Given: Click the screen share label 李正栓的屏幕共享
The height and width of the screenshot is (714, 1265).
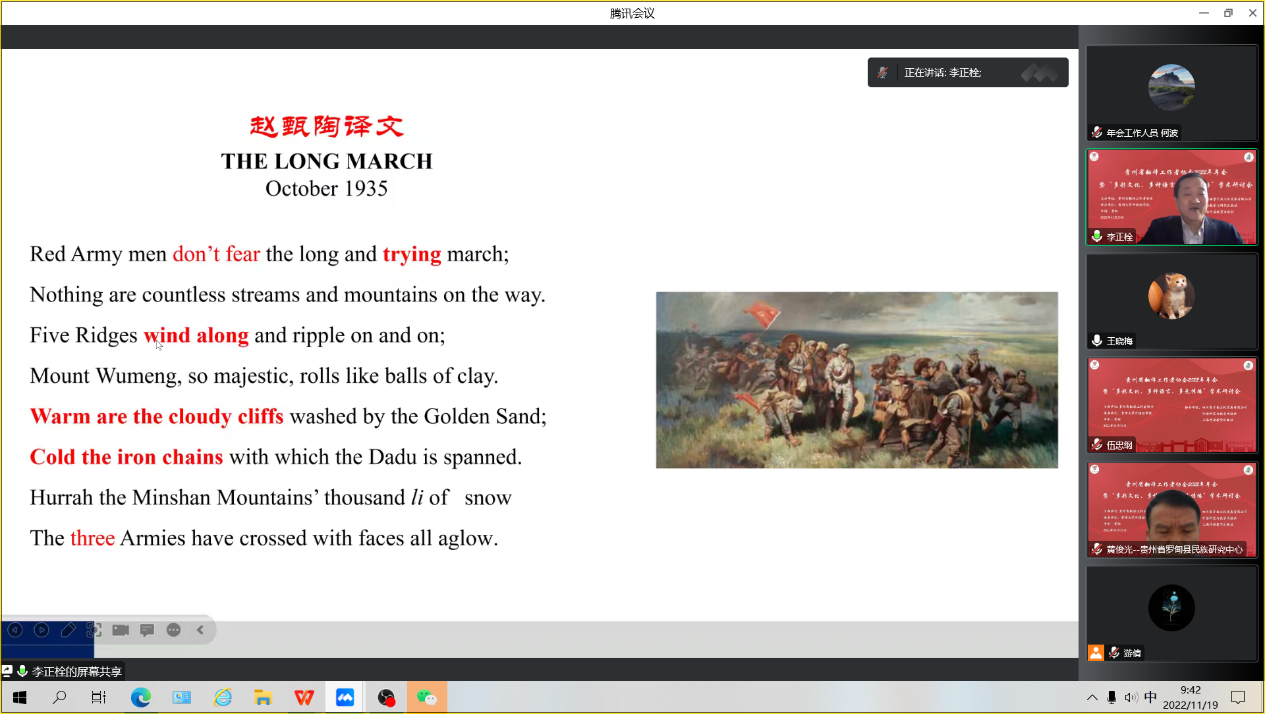Looking at the screenshot, I should (77, 672).
